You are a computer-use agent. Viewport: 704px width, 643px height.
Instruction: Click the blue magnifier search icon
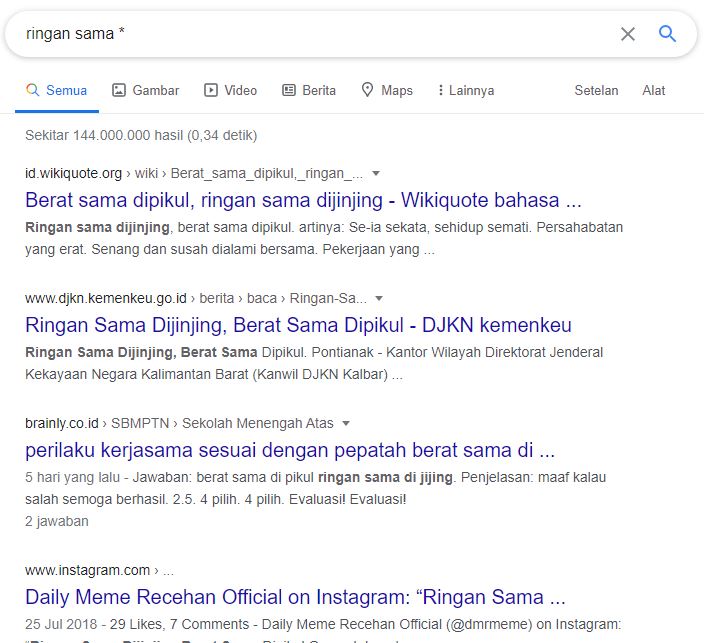click(x=667, y=34)
